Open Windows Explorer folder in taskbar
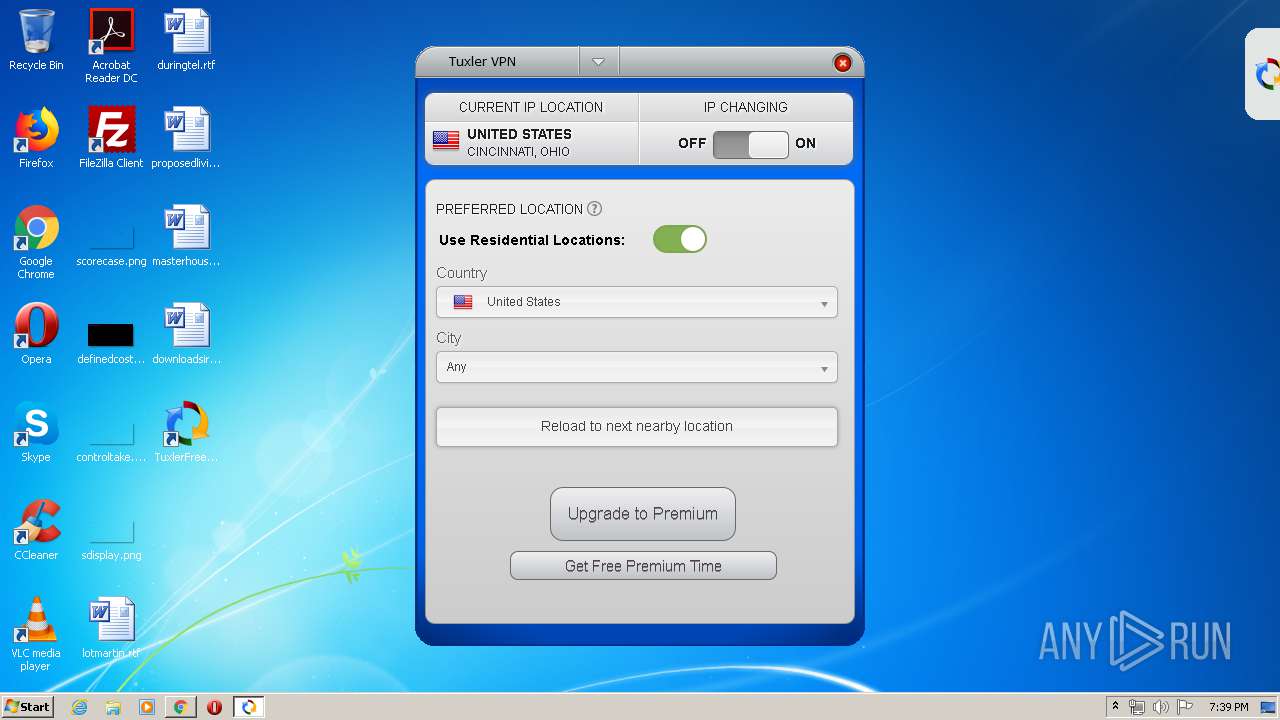 pos(113,707)
